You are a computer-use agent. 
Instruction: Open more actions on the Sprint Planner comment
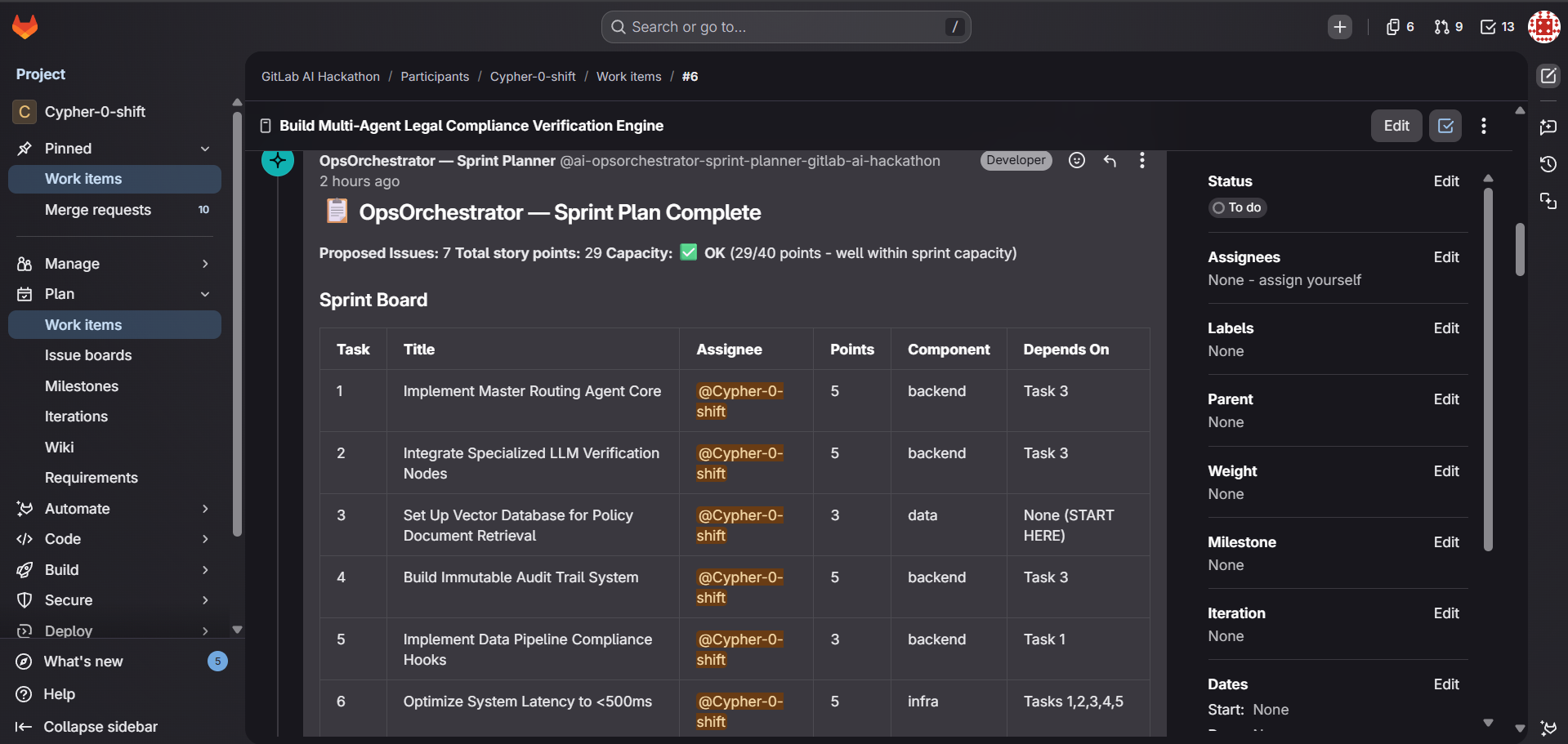pos(1142,161)
